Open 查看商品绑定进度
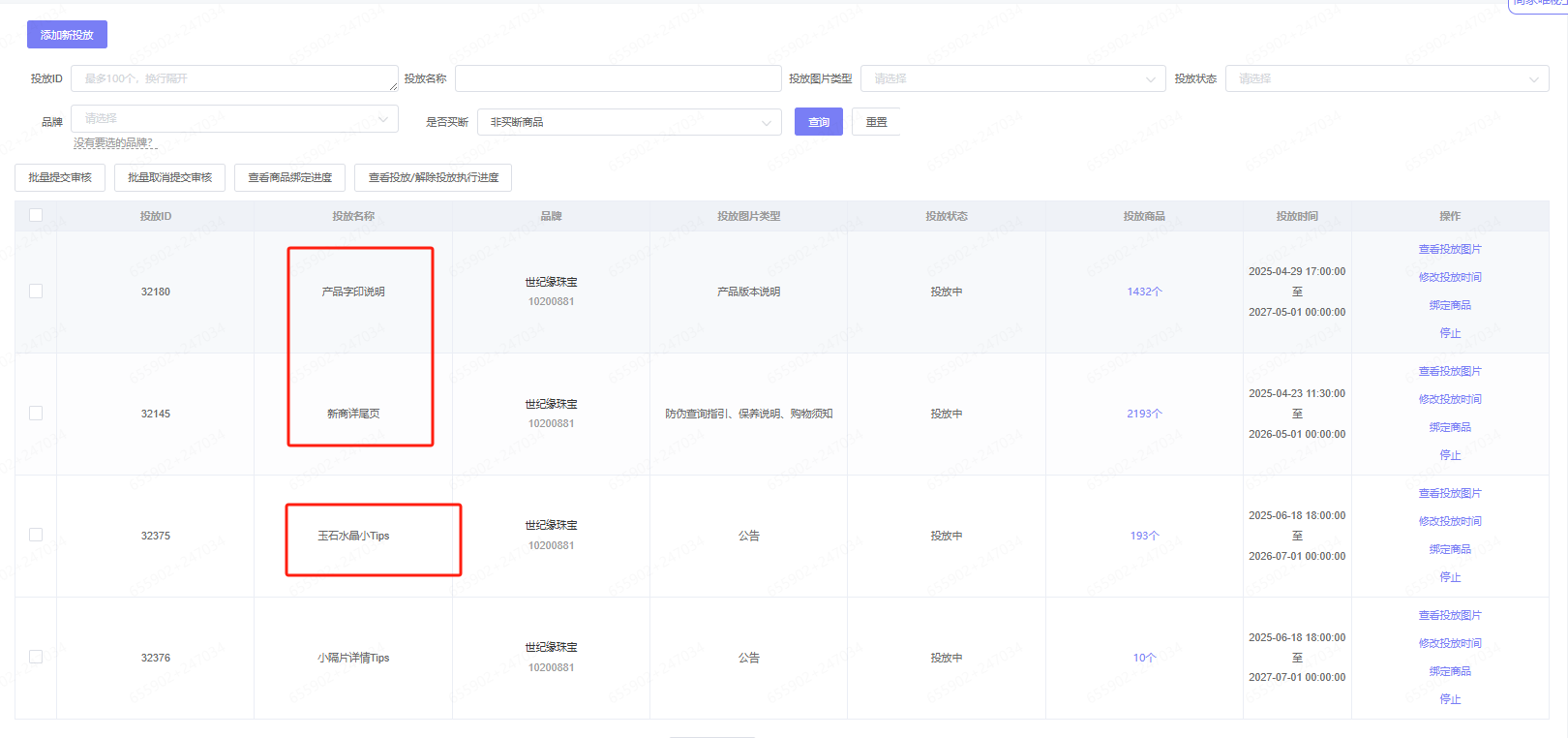The width and height of the screenshot is (1568, 738). (x=289, y=177)
